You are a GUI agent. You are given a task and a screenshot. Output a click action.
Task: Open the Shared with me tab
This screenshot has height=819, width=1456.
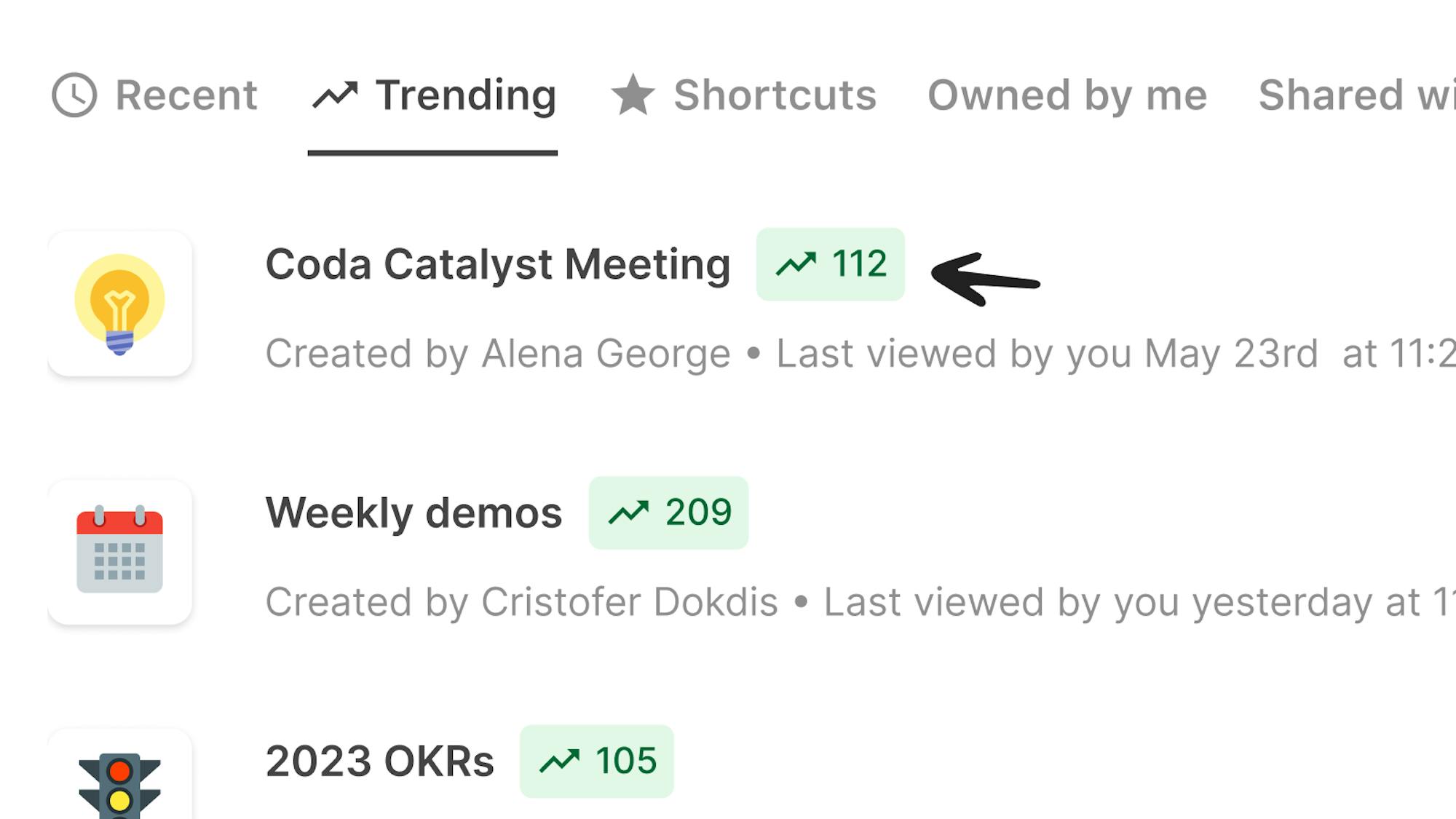(x=1356, y=95)
